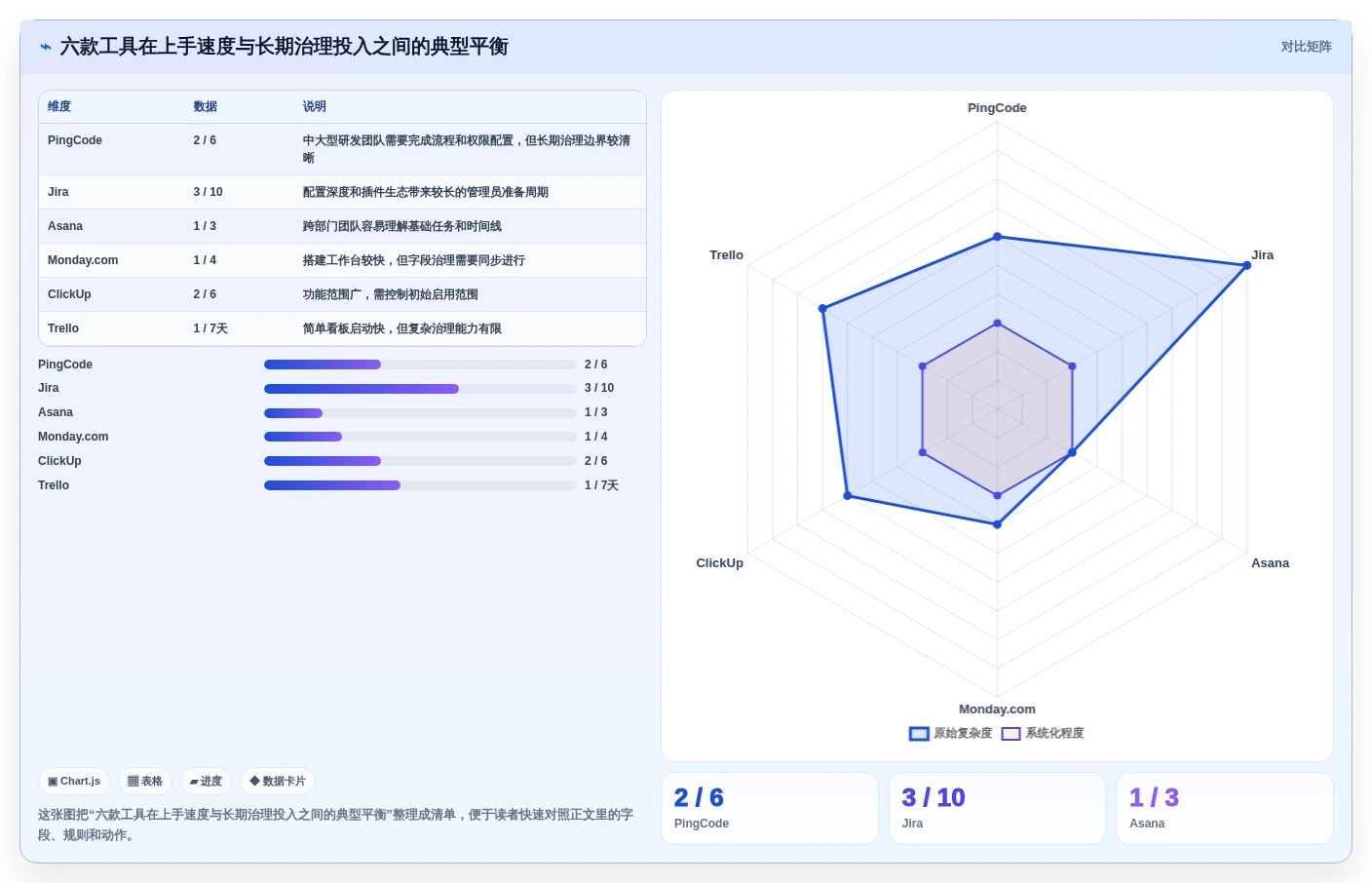The image size is (1372, 883).
Task: Select the Monday.com table row name
Action: [x=83, y=260]
